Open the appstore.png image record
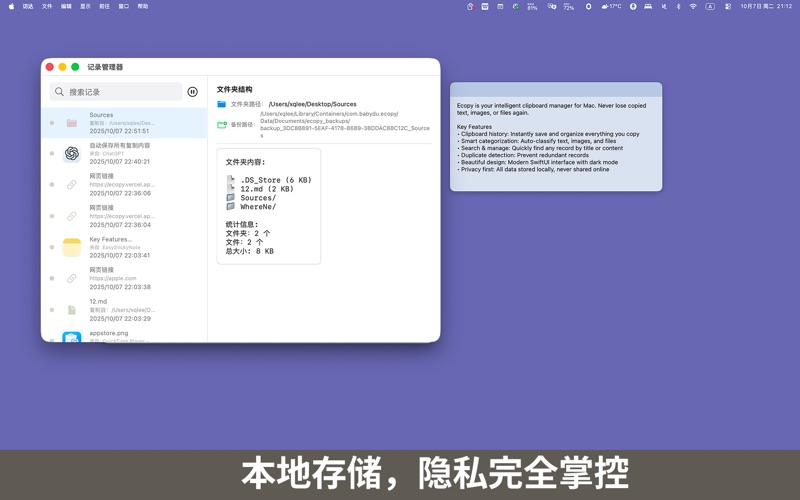This screenshot has height=500, width=800. 72,338
